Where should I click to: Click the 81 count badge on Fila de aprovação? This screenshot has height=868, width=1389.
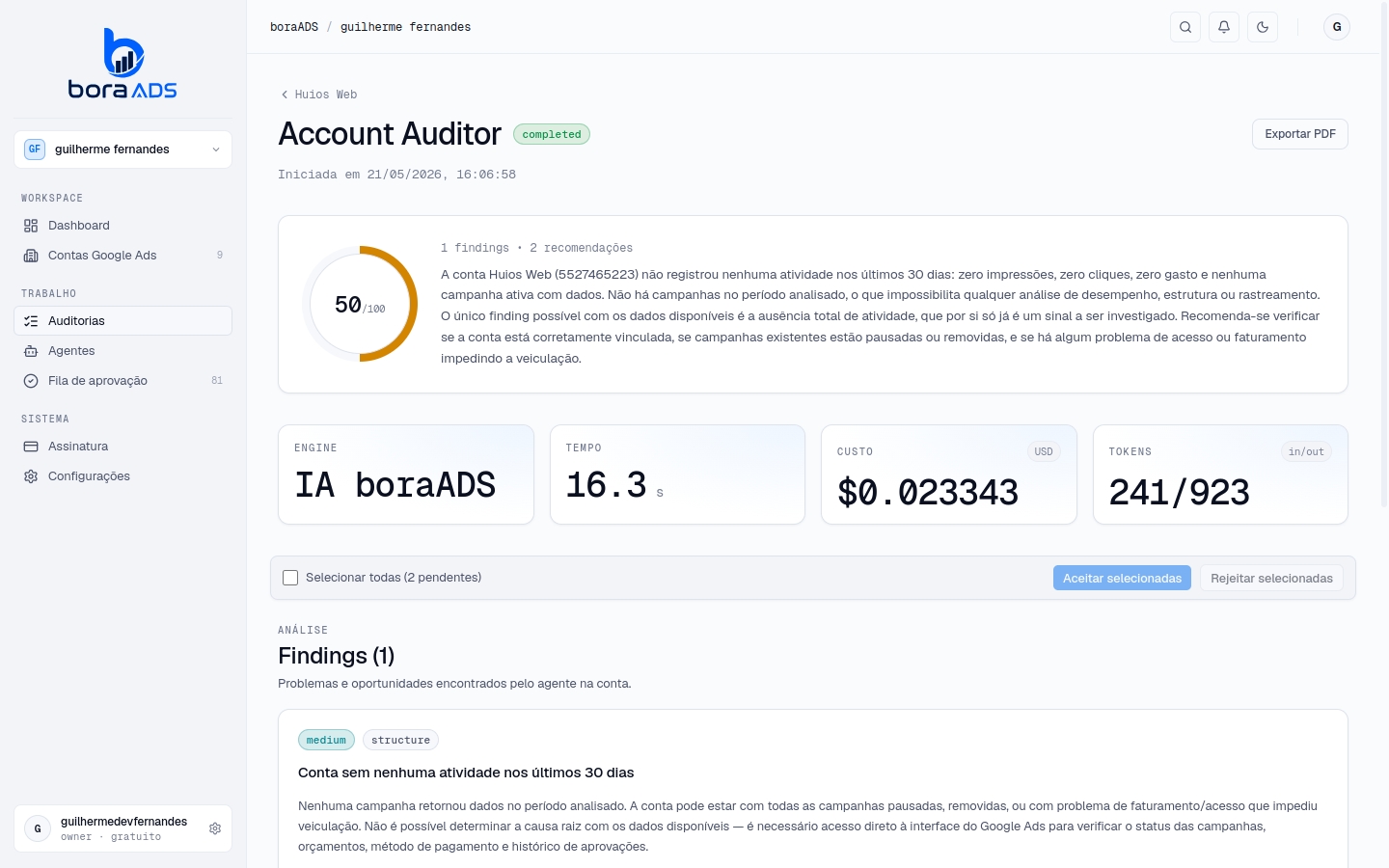pyautogui.click(x=217, y=381)
